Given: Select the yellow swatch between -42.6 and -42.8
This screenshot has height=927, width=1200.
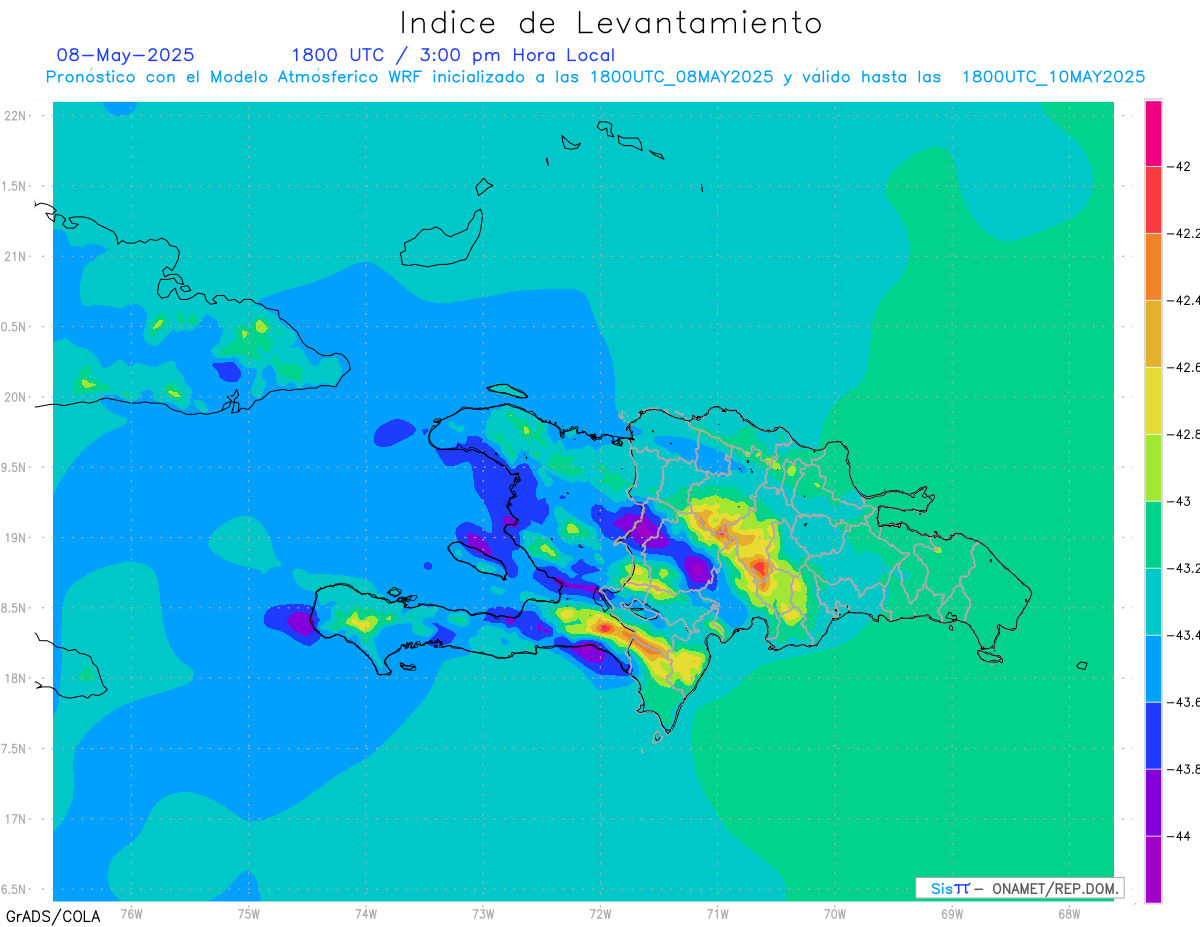Looking at the screenshot, I should [1153, 400].
